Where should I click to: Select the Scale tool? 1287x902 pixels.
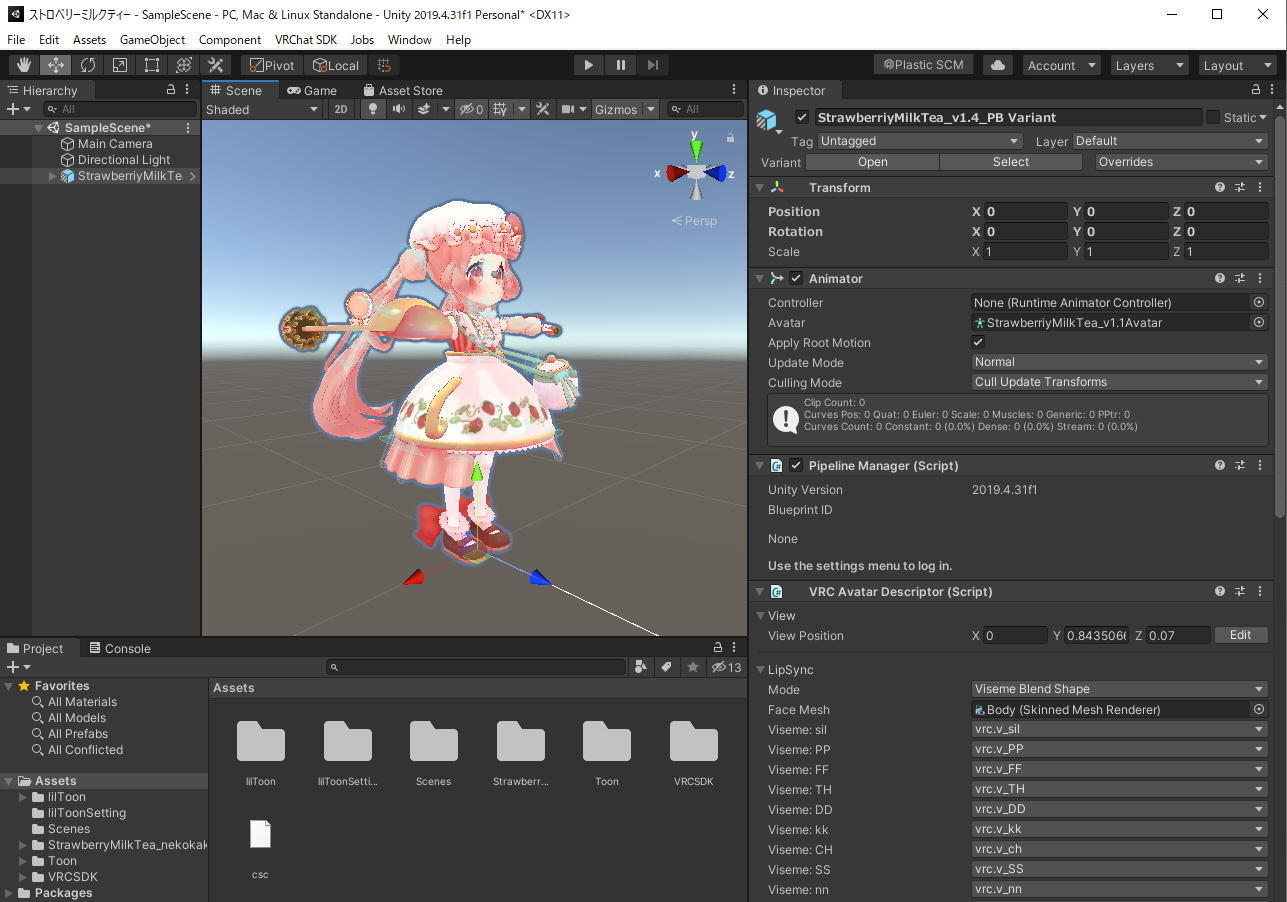[x=119, y=65]
